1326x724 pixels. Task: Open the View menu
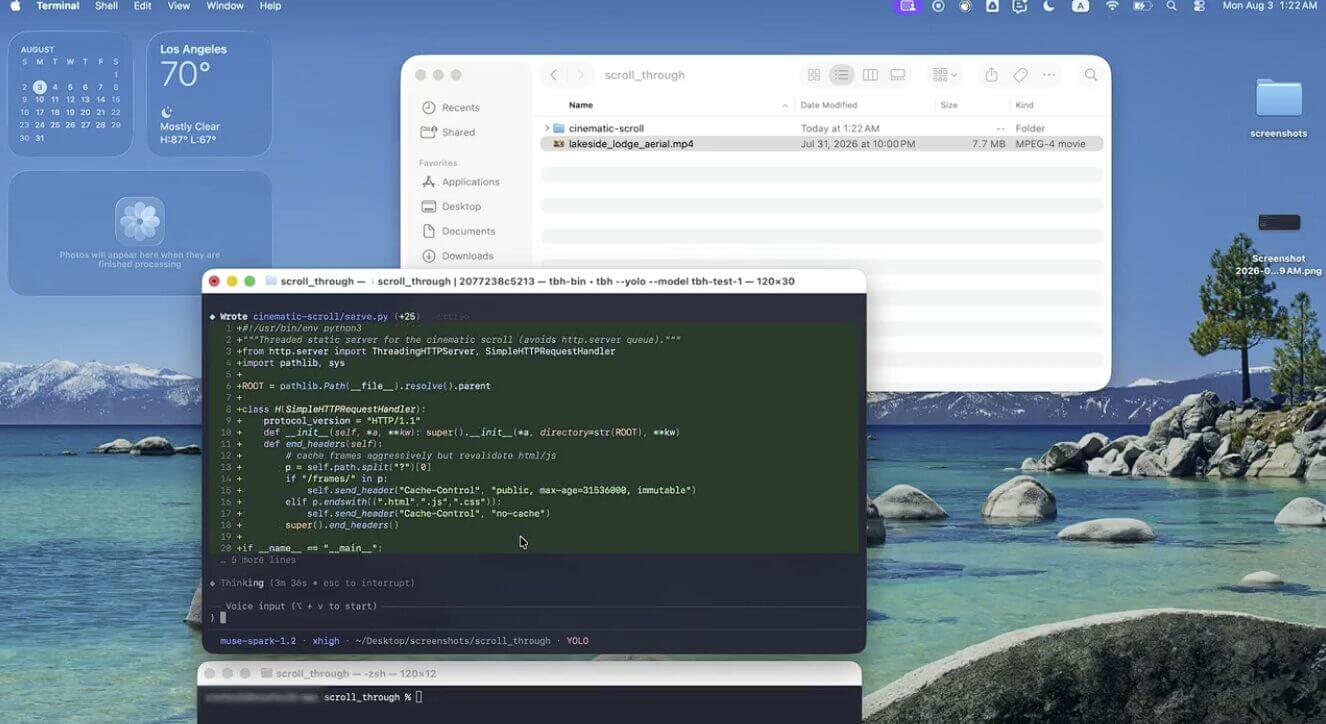(x=179, y=6)
